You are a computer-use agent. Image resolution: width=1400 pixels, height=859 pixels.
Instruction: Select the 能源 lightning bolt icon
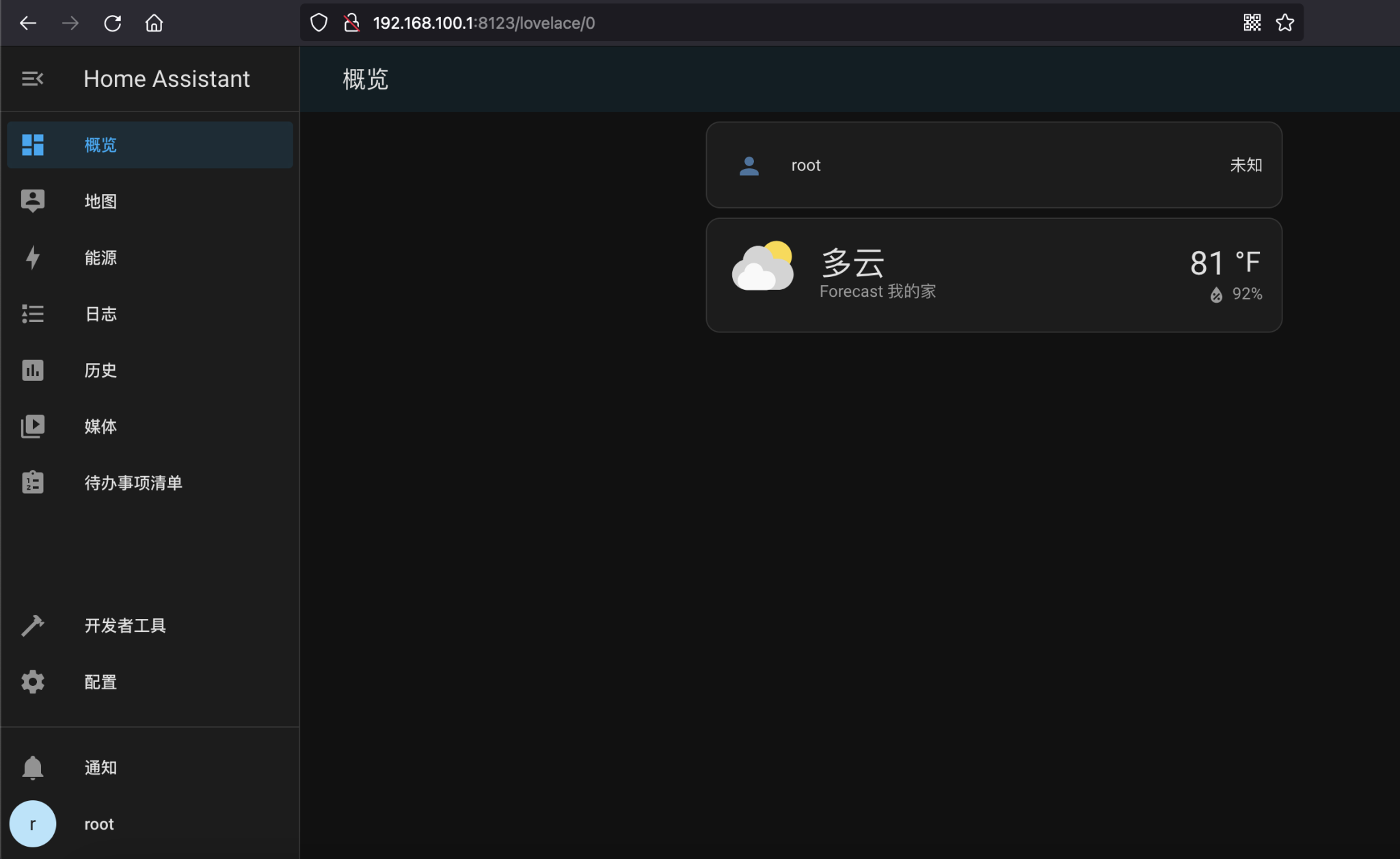point(33,257)
